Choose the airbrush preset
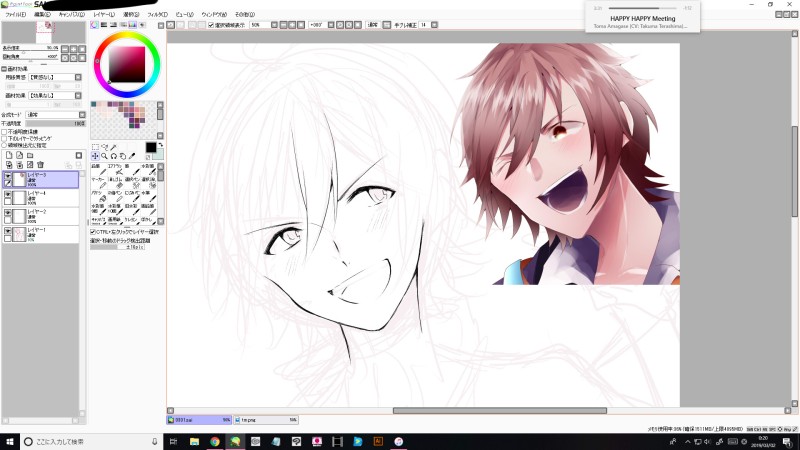The image size is (800, 450). (x=117, y=170)
